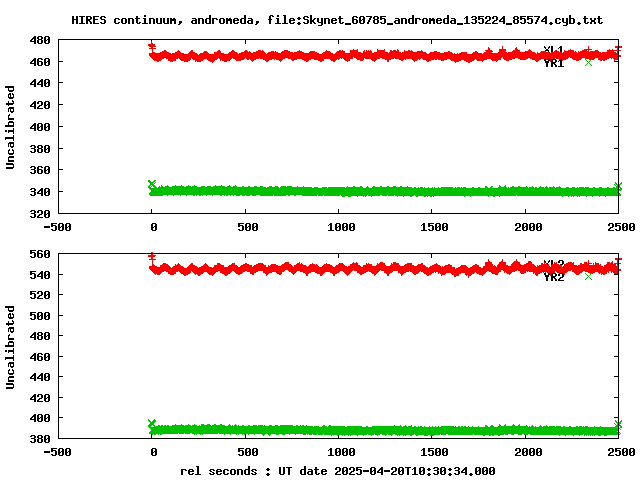Click the 380 tick label of the upper plot
The image size is (640, 480).
40,149
